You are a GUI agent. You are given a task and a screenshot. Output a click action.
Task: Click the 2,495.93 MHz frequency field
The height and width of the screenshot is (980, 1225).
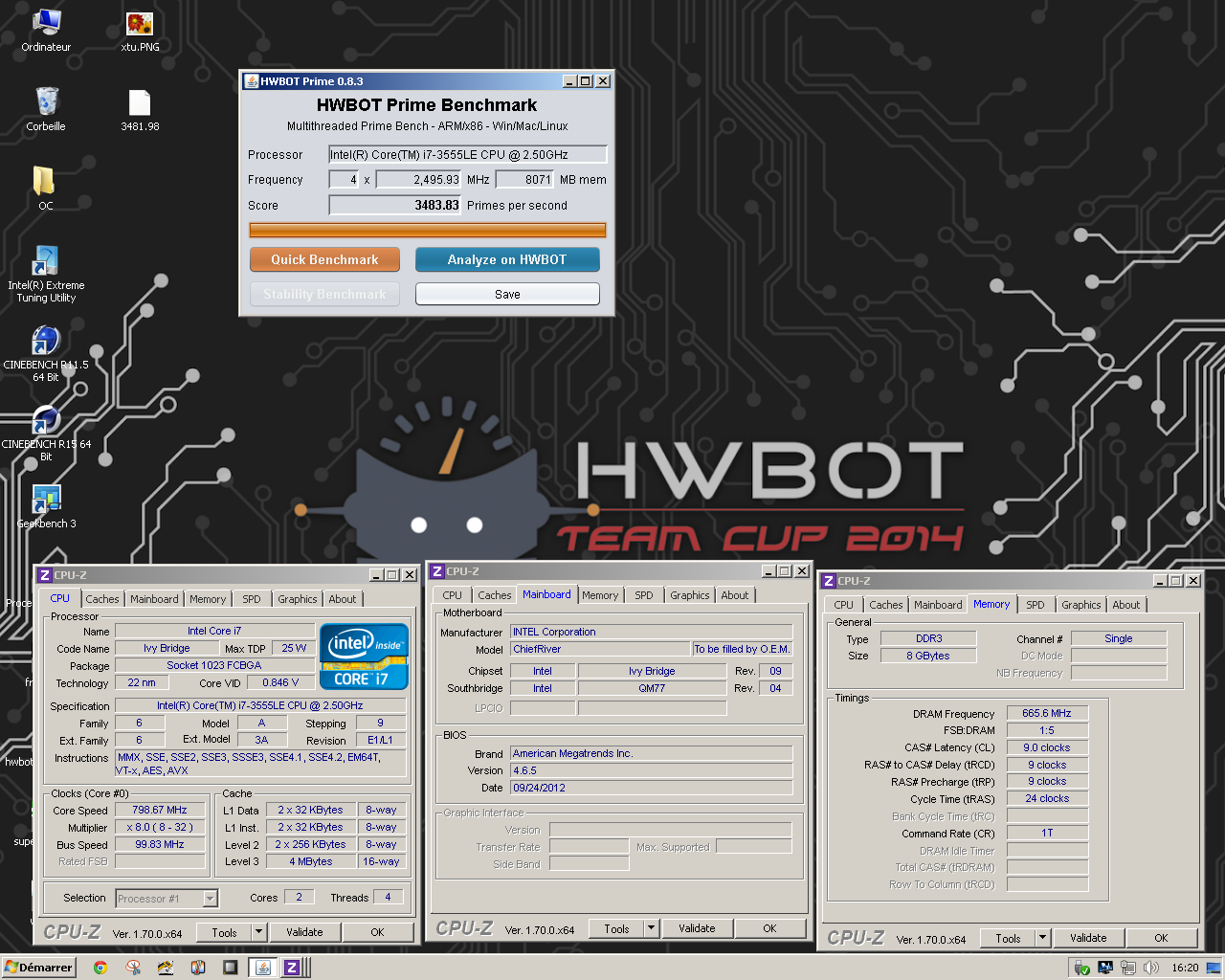[x=419, y=179]
